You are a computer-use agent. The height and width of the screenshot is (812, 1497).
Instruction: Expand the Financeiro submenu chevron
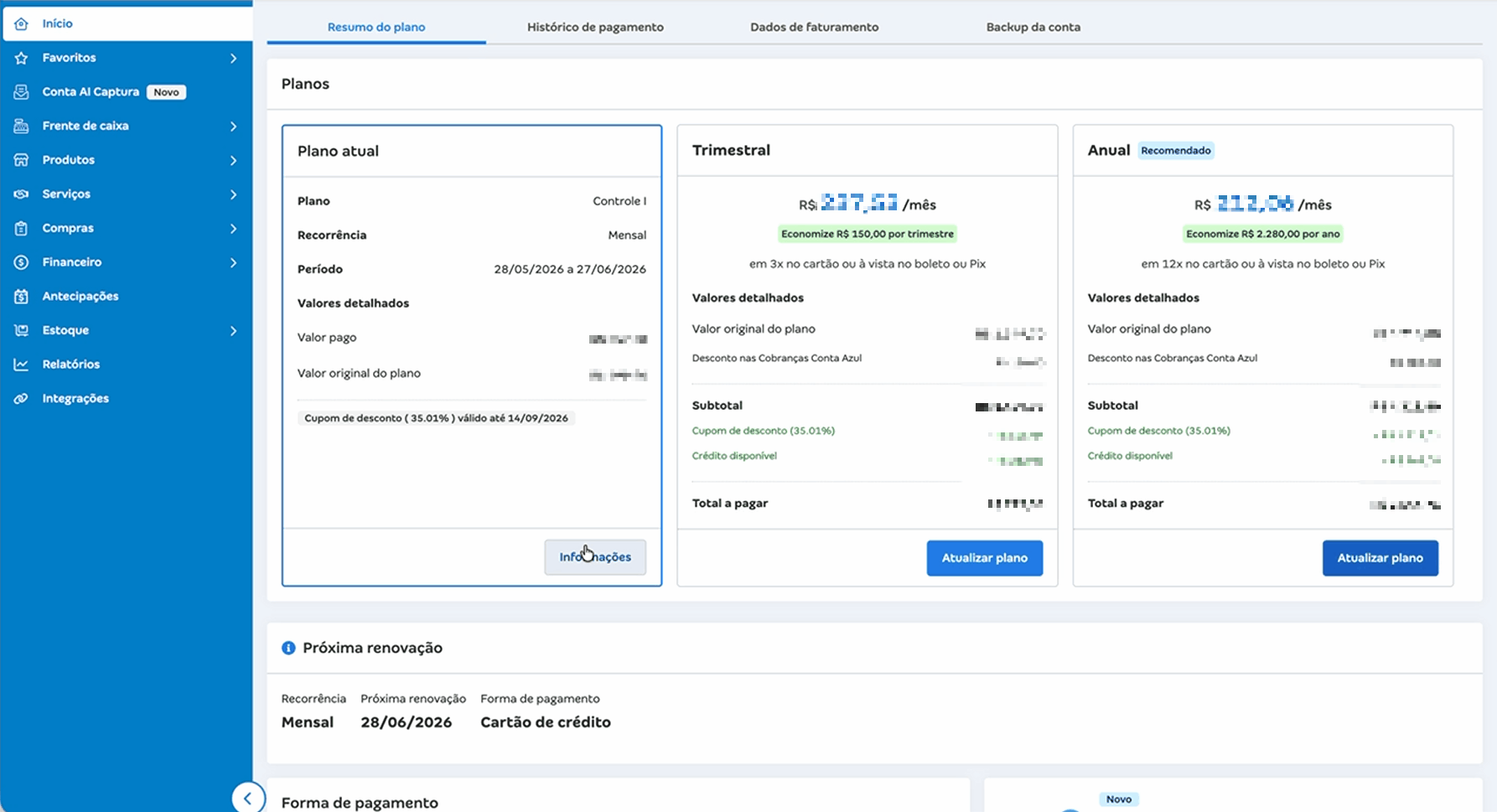pyautogui.click(x=233, y=262)
